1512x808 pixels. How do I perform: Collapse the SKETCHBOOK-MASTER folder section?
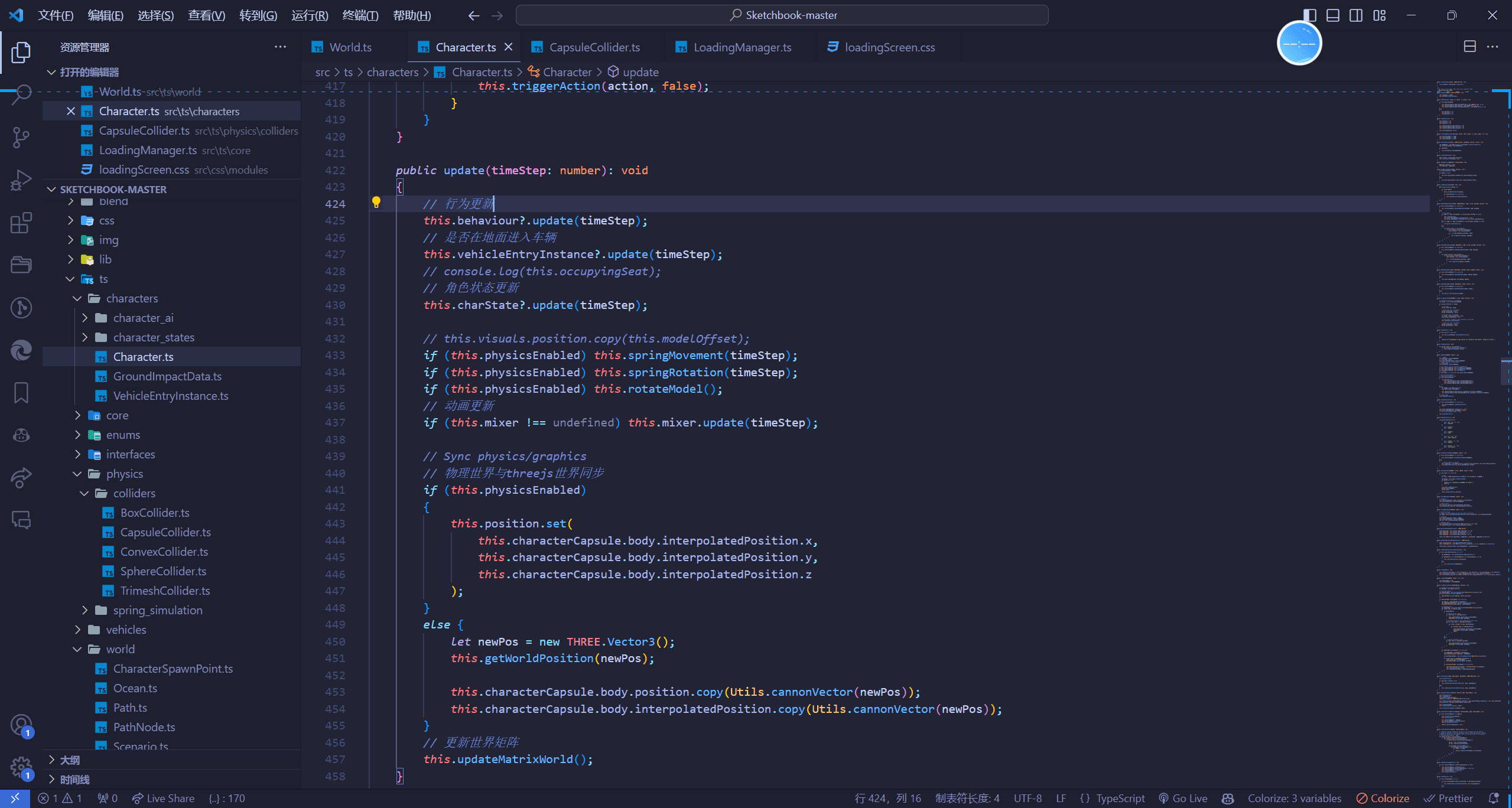[x=52, y=189]
